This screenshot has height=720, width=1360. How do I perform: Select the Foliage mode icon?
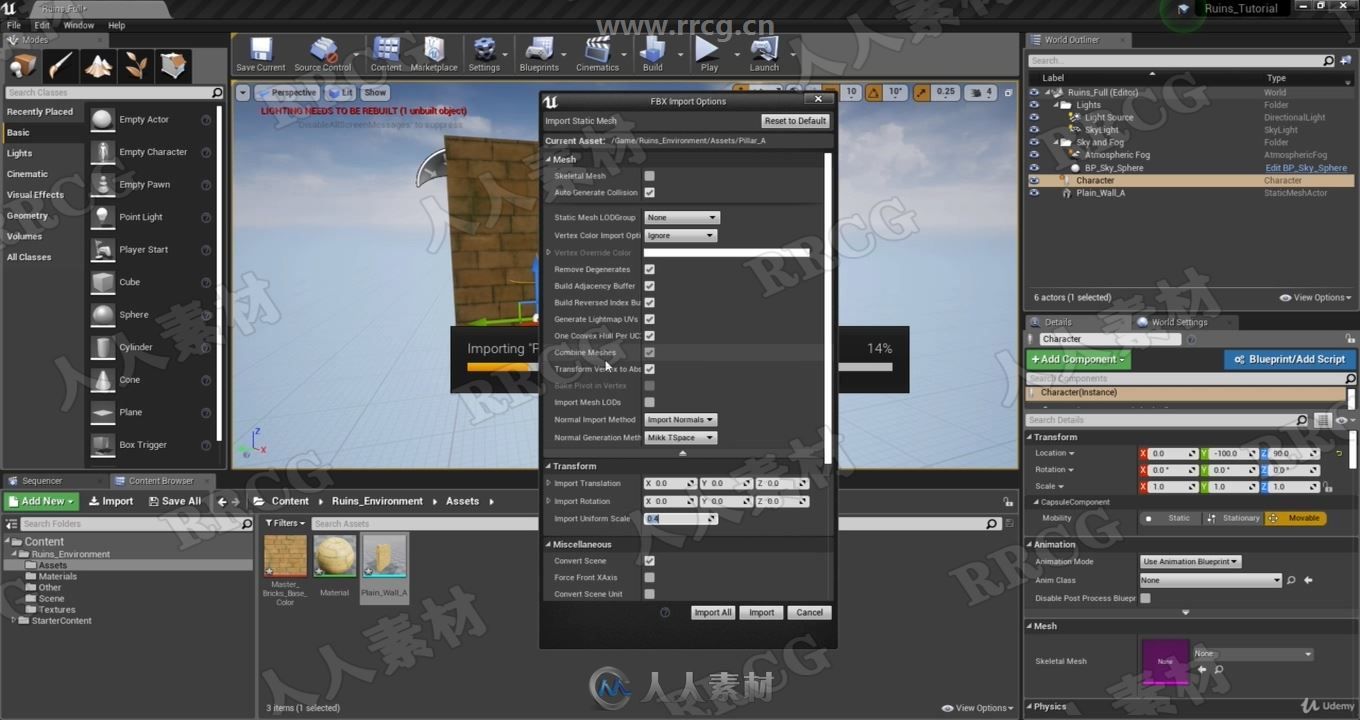[x=135, y=66]
